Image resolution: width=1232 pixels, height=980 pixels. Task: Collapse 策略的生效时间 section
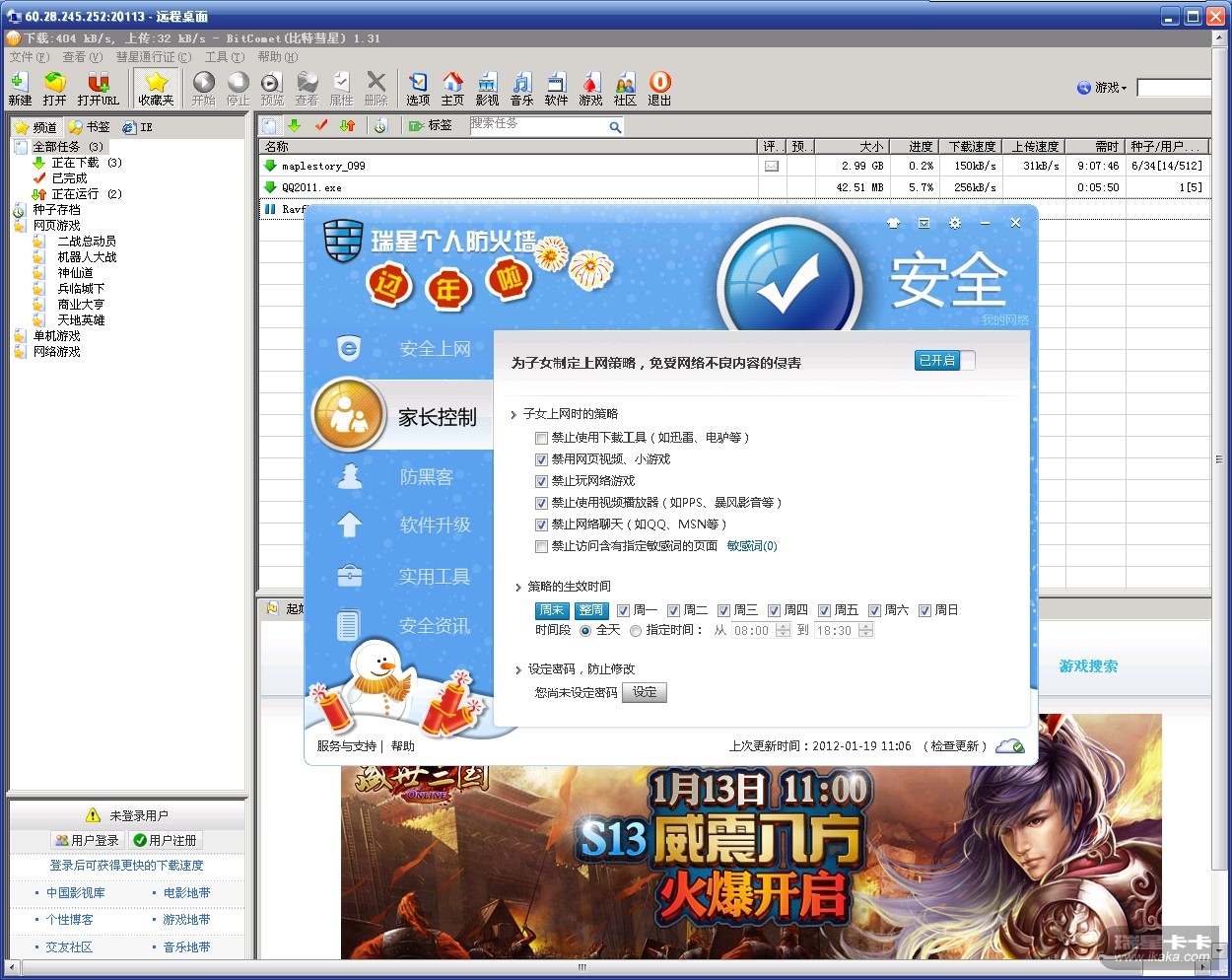(x=518, y=587)
